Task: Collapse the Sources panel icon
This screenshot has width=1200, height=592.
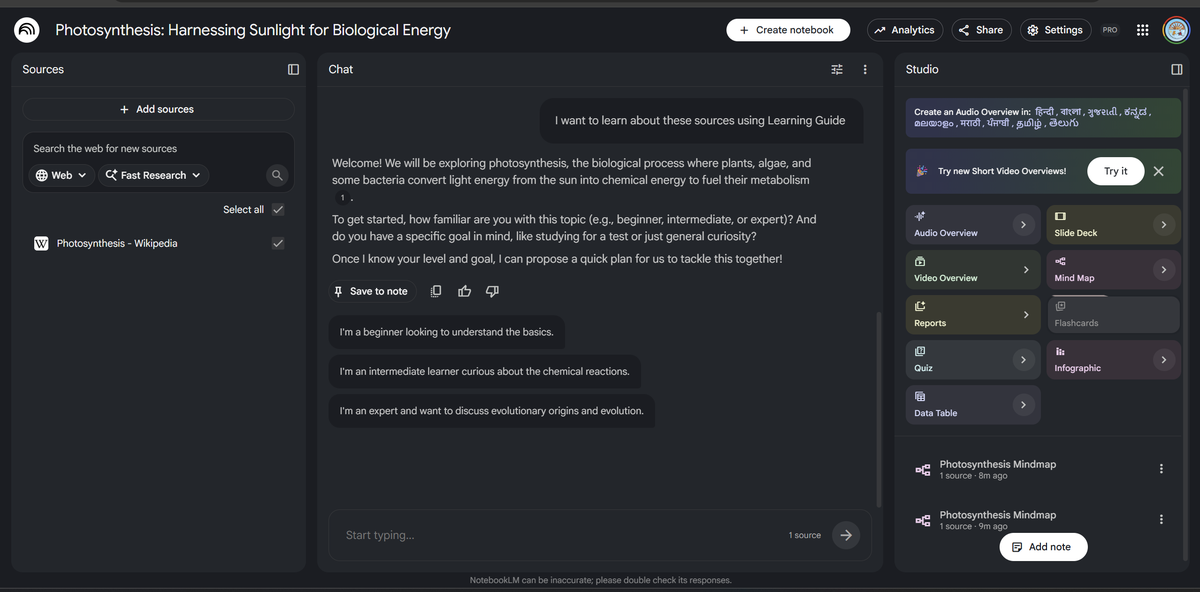Action: click(x=293, y=69)
